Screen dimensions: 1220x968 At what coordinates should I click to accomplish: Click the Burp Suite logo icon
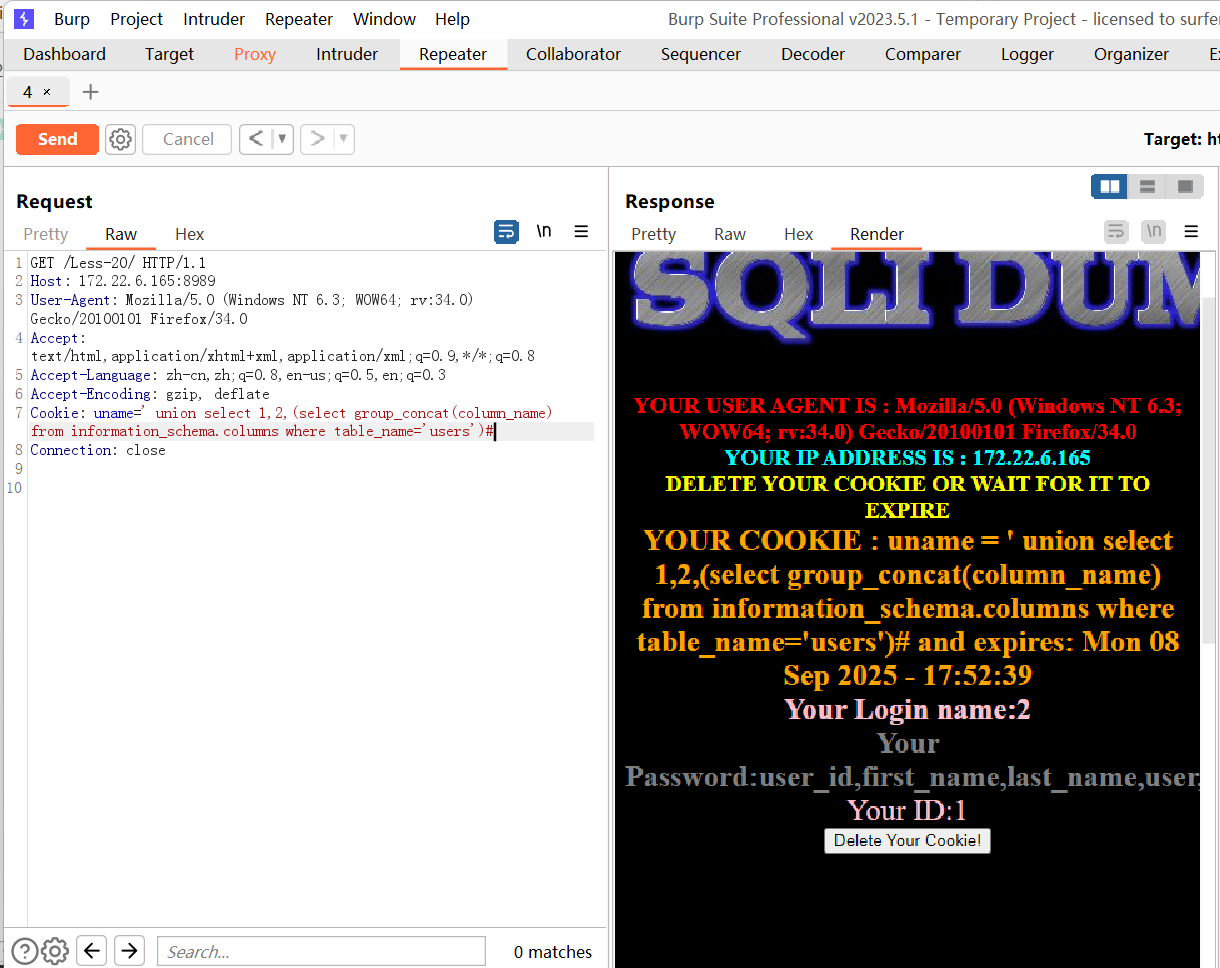tap(24, 19)
